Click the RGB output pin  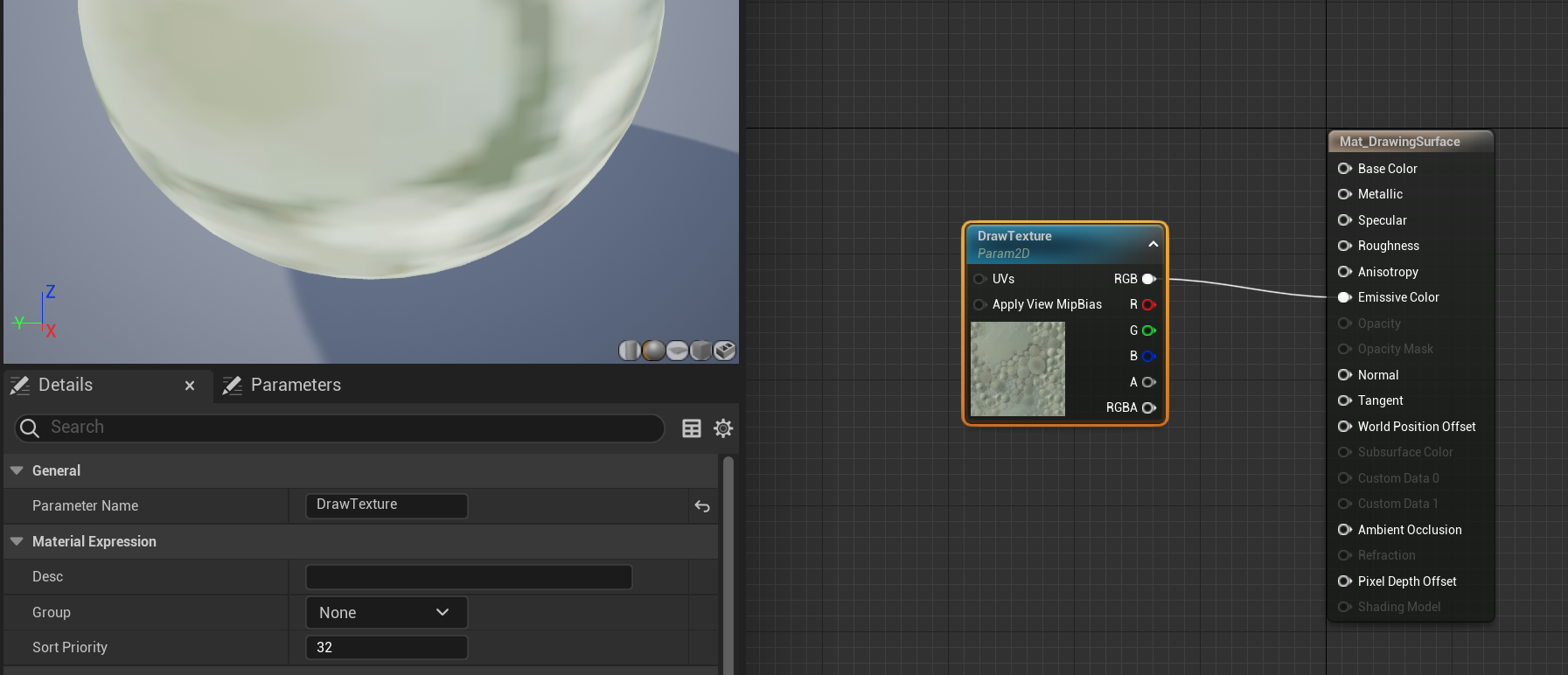[1149, 279]
